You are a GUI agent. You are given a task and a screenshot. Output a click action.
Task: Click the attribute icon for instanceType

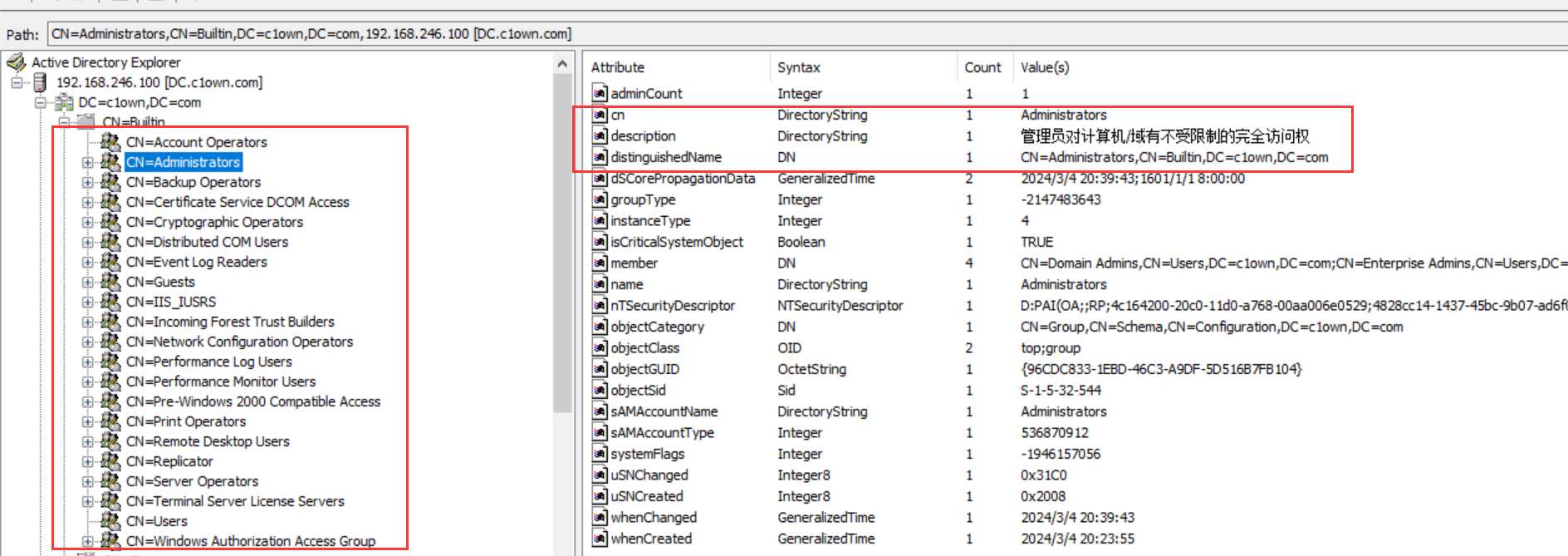click(600, 220)
